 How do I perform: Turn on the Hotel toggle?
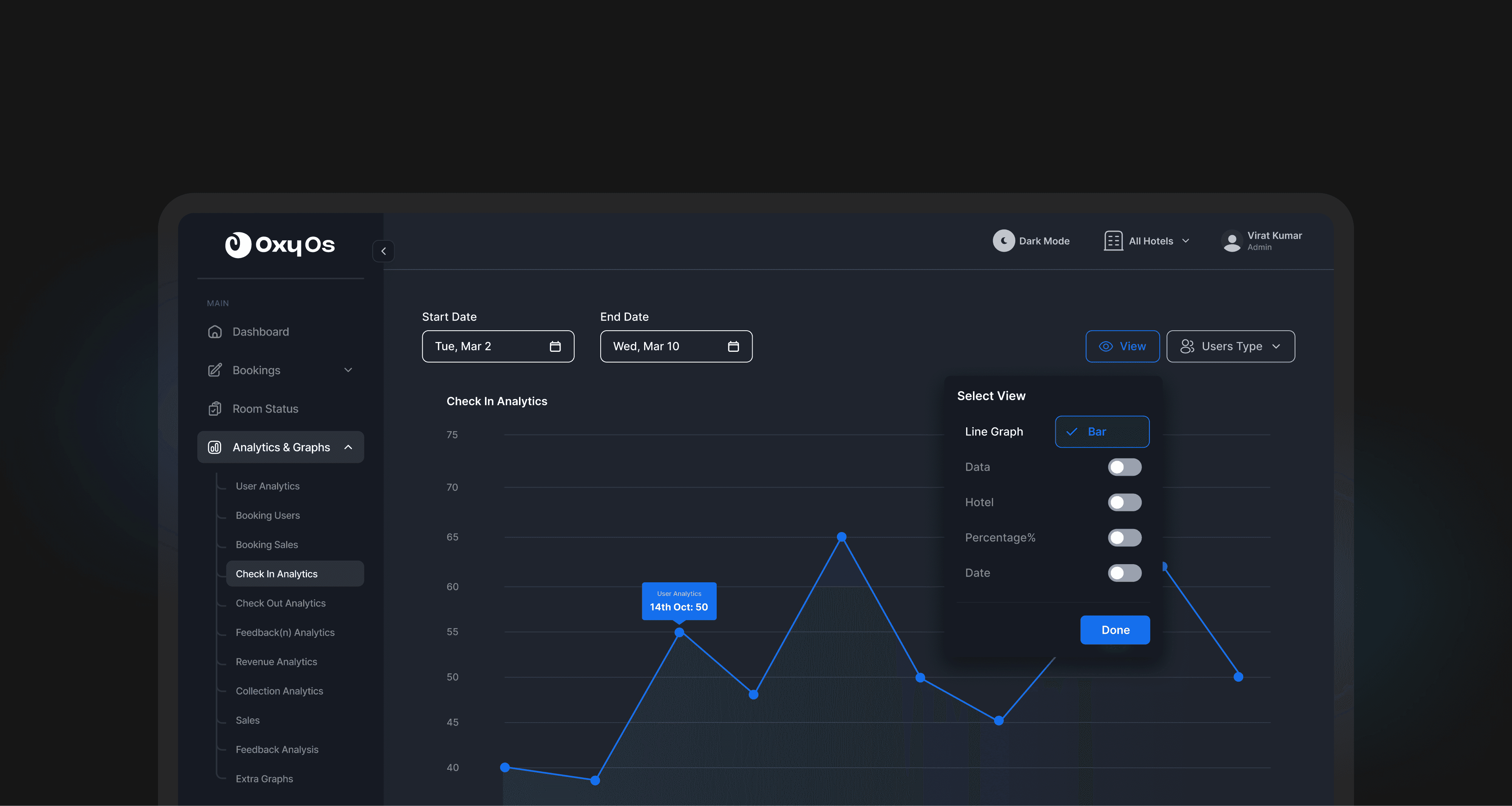[x=1124, y=502]
